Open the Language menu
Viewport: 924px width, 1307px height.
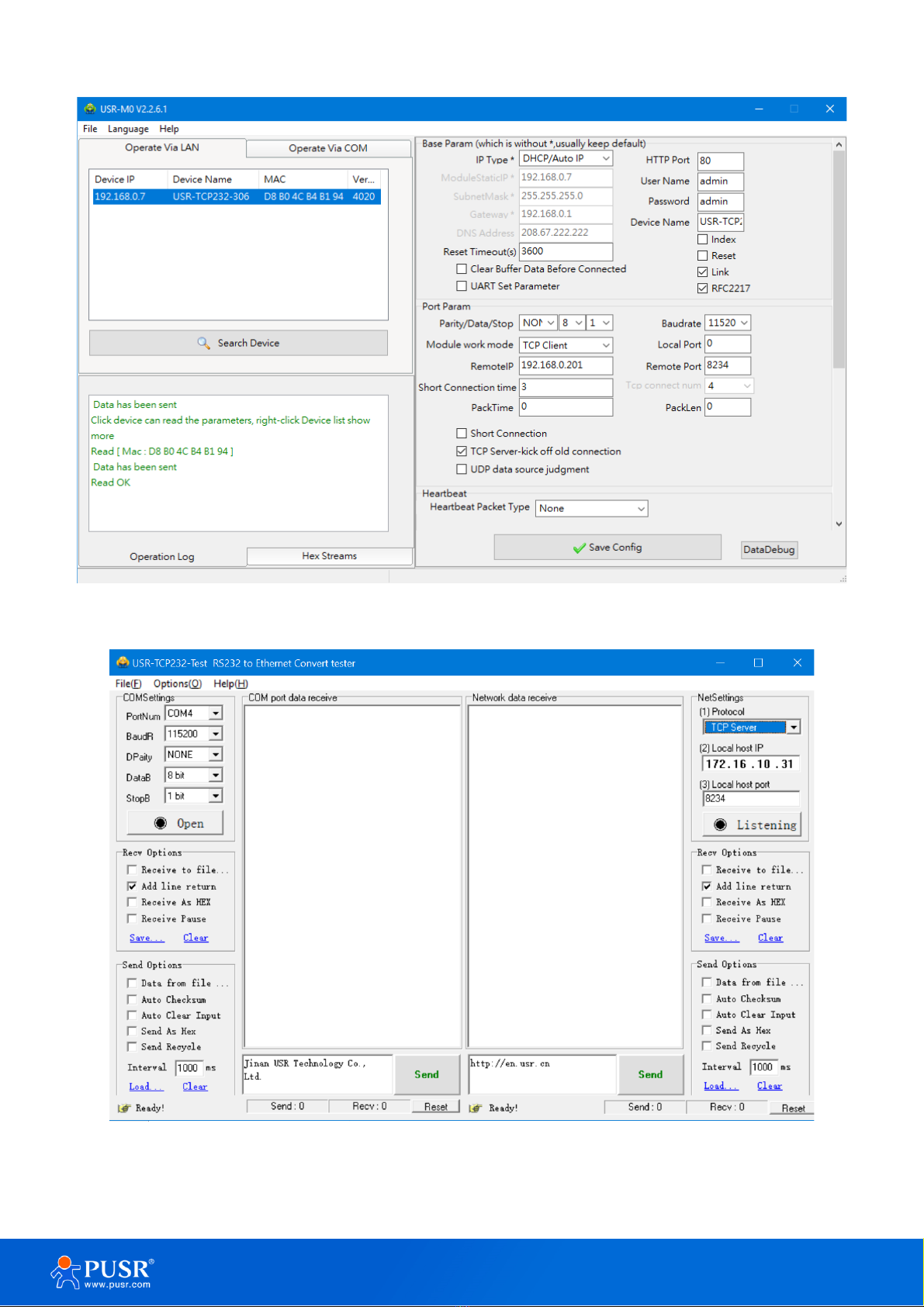pos(128,129)
